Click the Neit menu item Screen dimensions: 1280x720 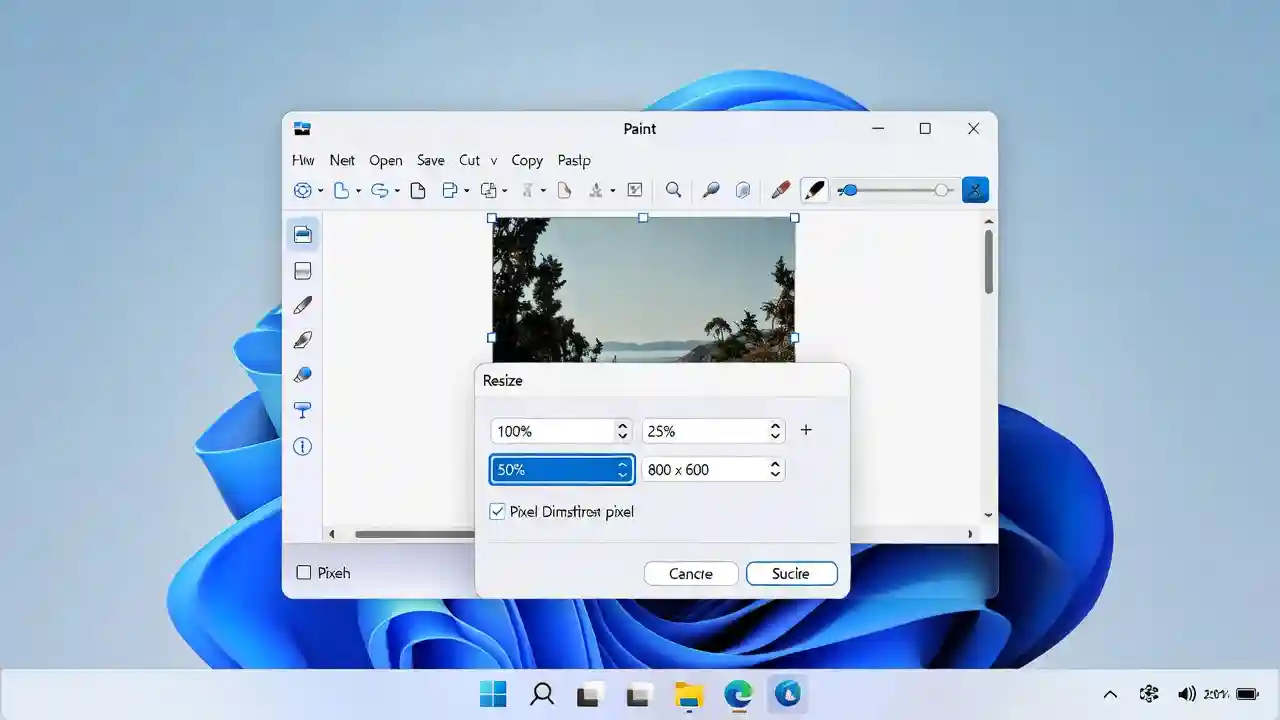coord(342,160)
